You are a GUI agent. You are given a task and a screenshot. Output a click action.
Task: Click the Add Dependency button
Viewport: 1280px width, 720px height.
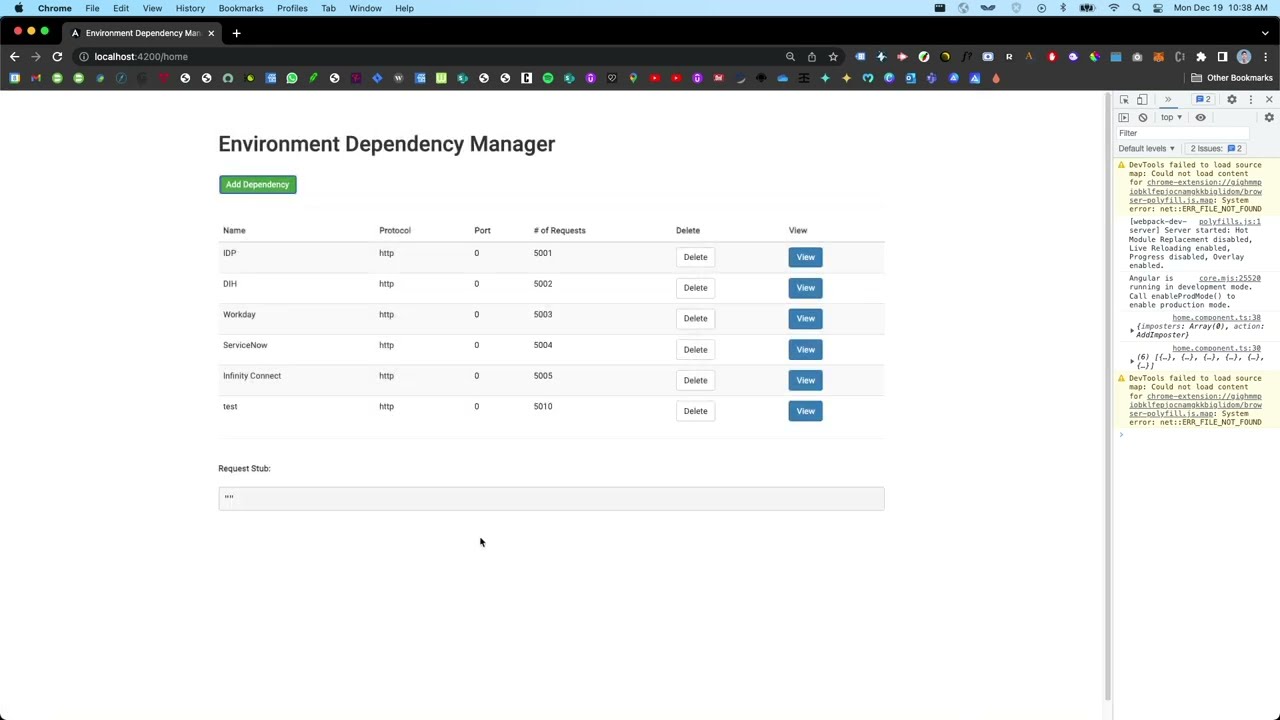tap(257, 184)
